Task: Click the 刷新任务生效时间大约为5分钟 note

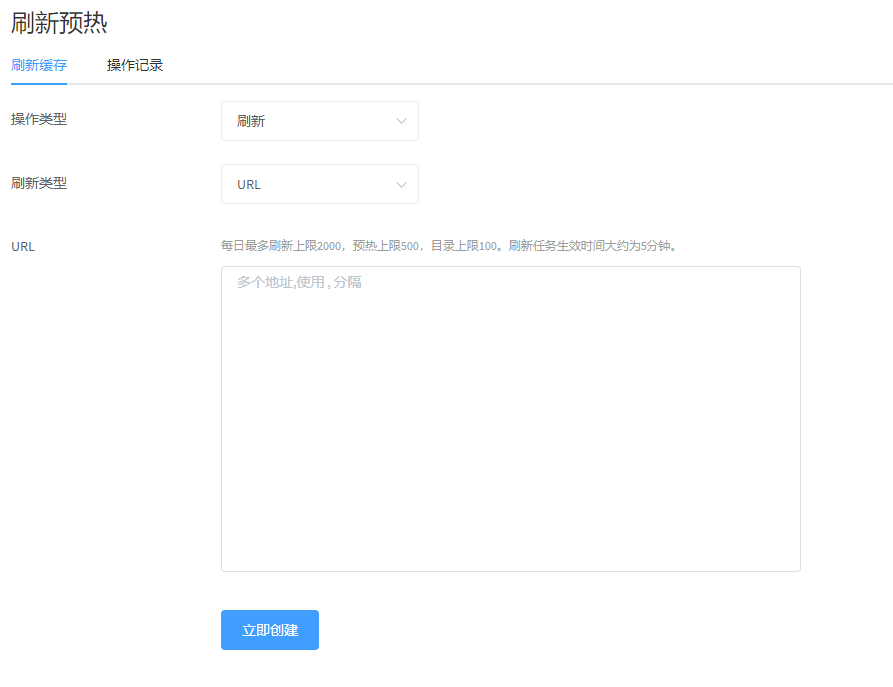Action: point(592,246)
